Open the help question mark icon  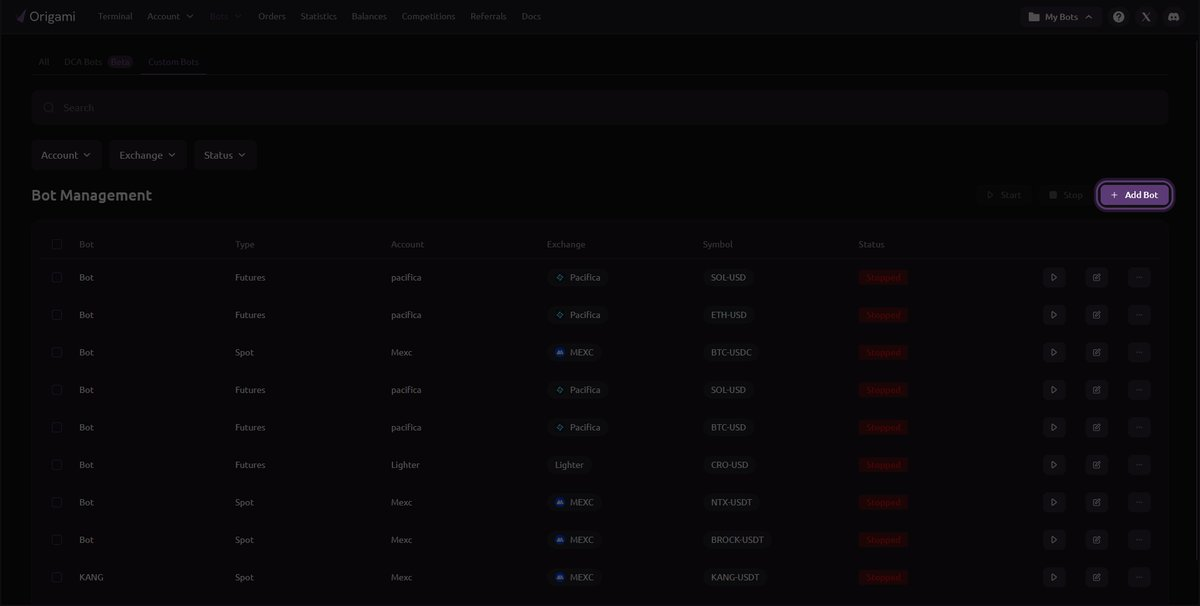pos(1118,17)
